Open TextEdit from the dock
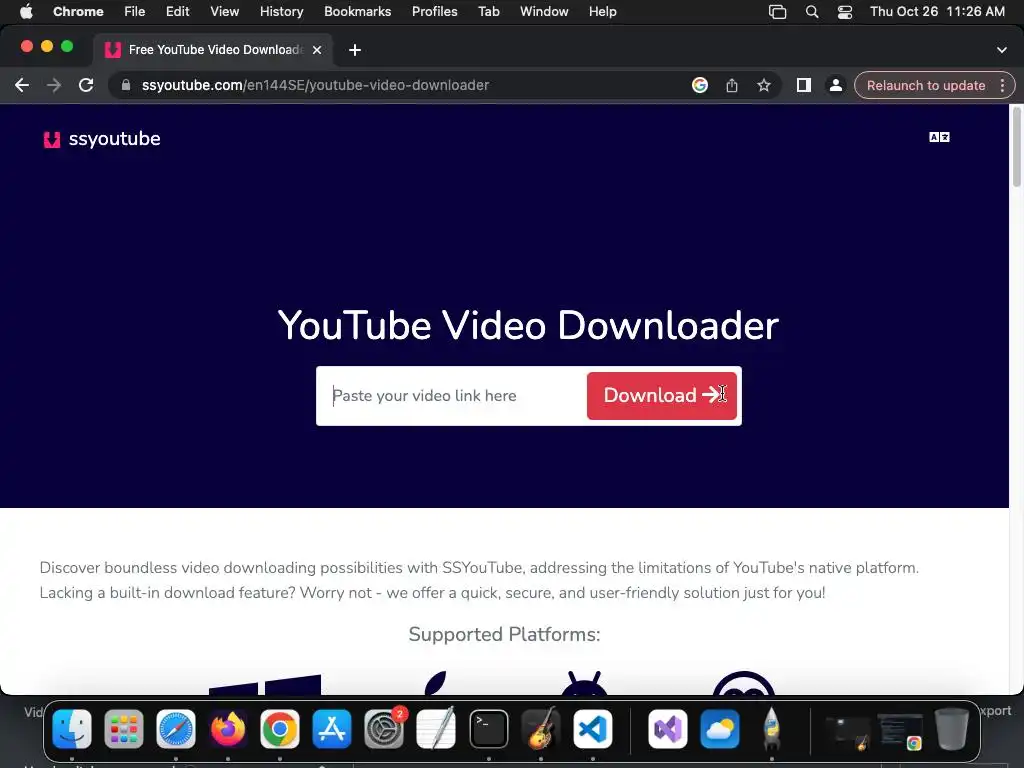Viewport: 1024px width, 768px height. tap(436, 729)
